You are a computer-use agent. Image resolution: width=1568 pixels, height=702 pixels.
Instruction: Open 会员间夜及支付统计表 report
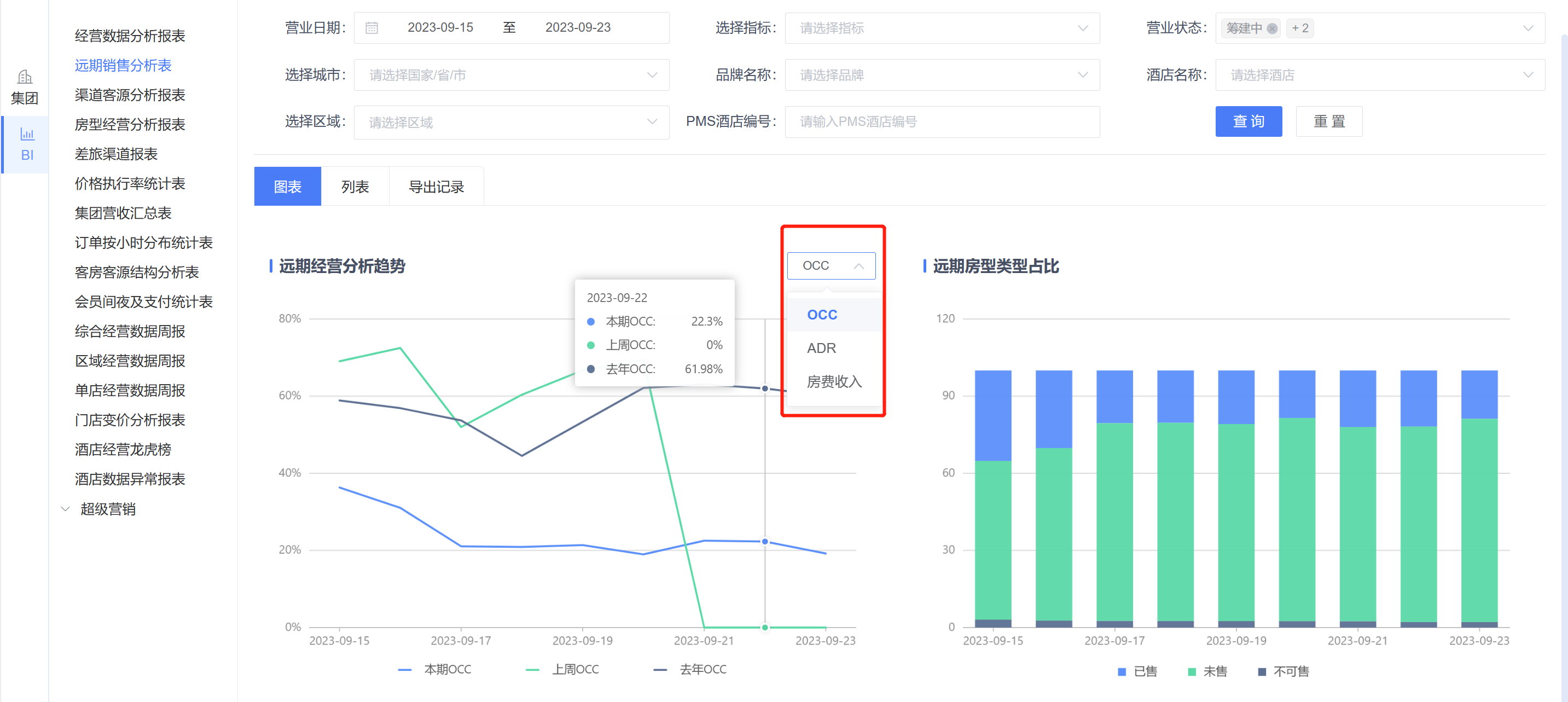pos(143,301)
